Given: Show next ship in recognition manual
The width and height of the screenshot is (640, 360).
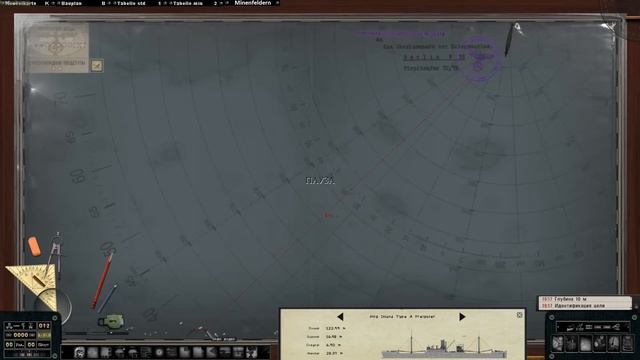Looking at the screenshot, I should [x=462, y=317].
